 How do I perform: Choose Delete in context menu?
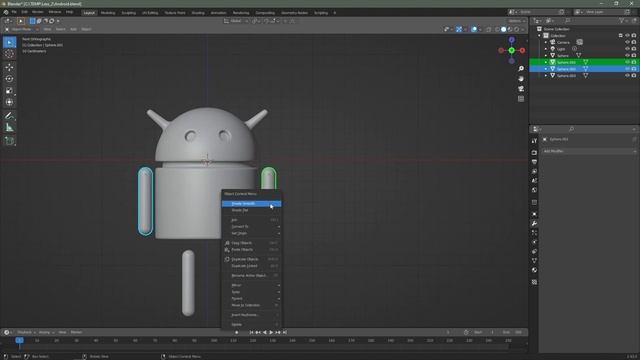click(x=251, y=324)
